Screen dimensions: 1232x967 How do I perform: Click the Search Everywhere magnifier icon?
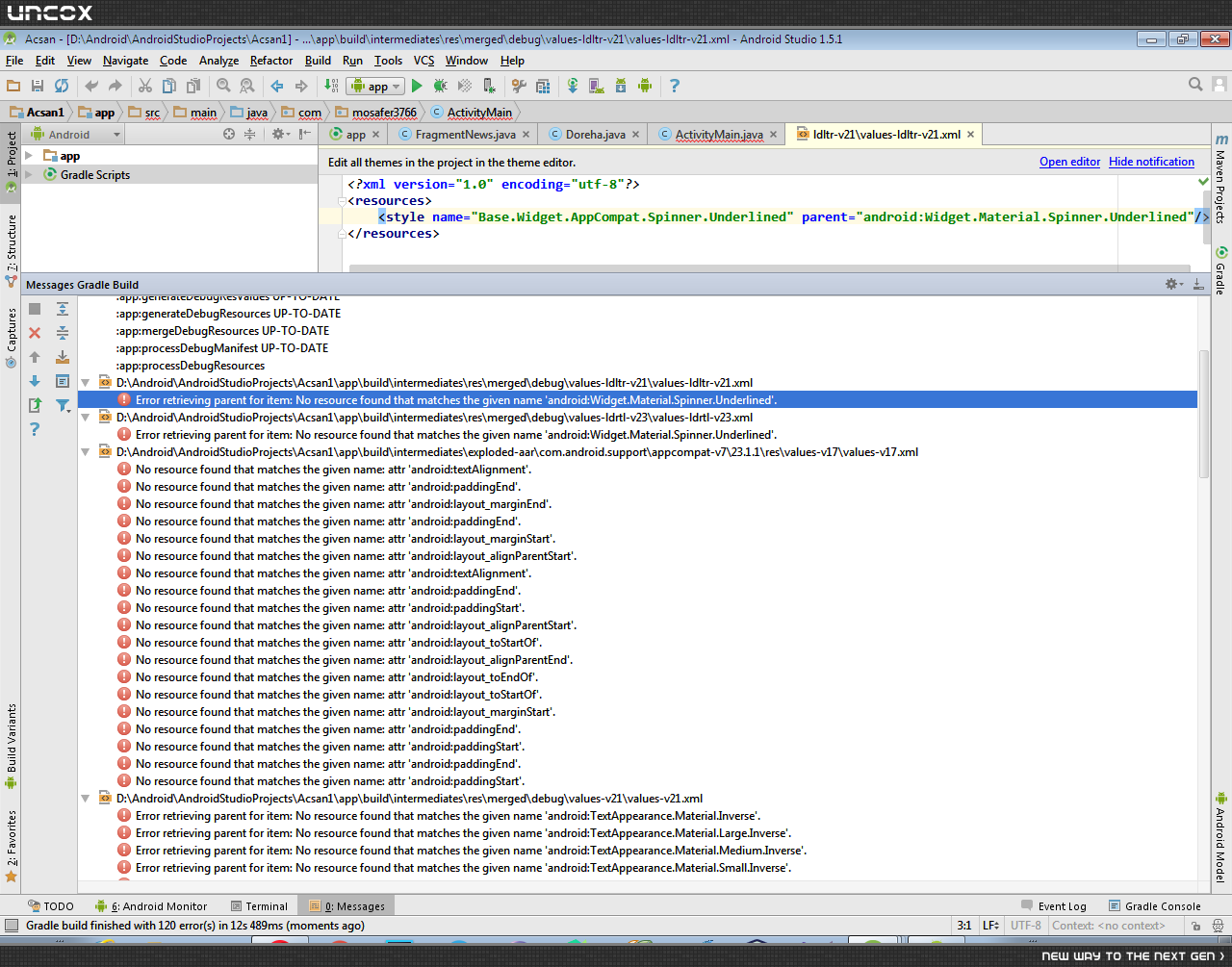1195,85
